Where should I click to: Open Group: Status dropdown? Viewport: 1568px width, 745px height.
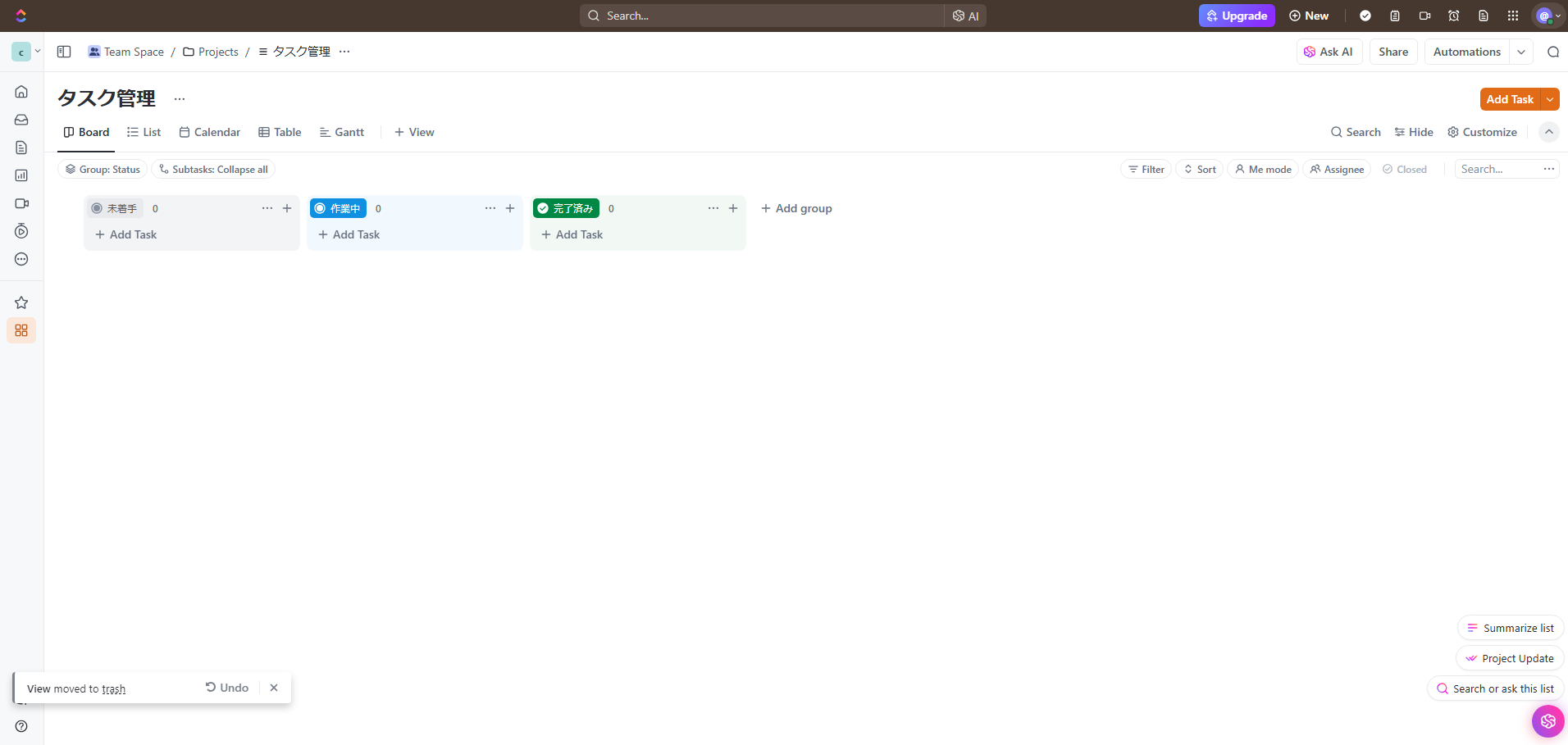pos(103,169)
